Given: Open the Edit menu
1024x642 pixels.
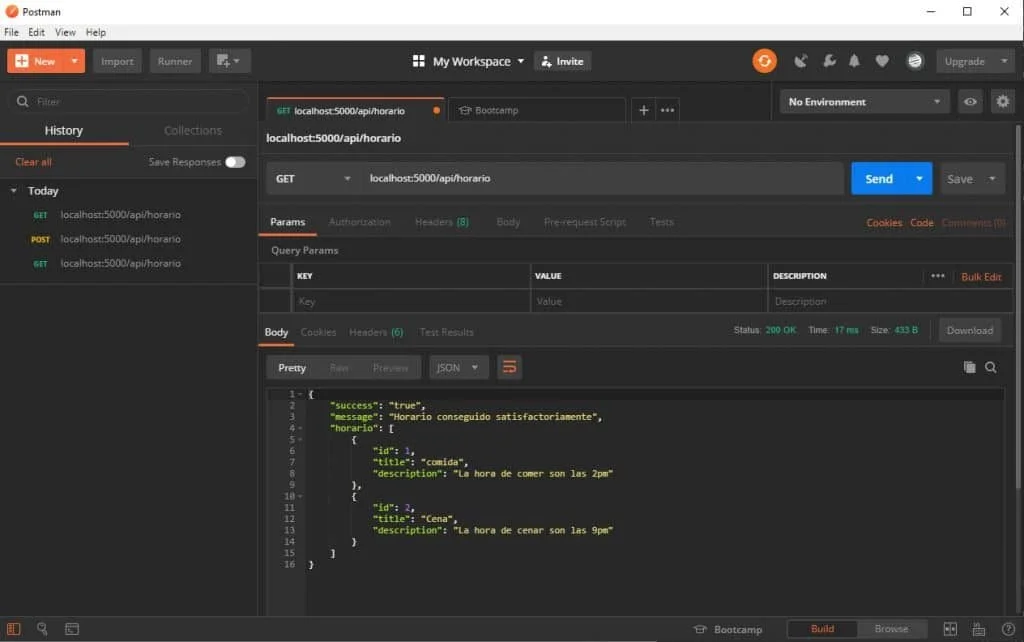Looking at the screenshot, I should coord(37,32).
